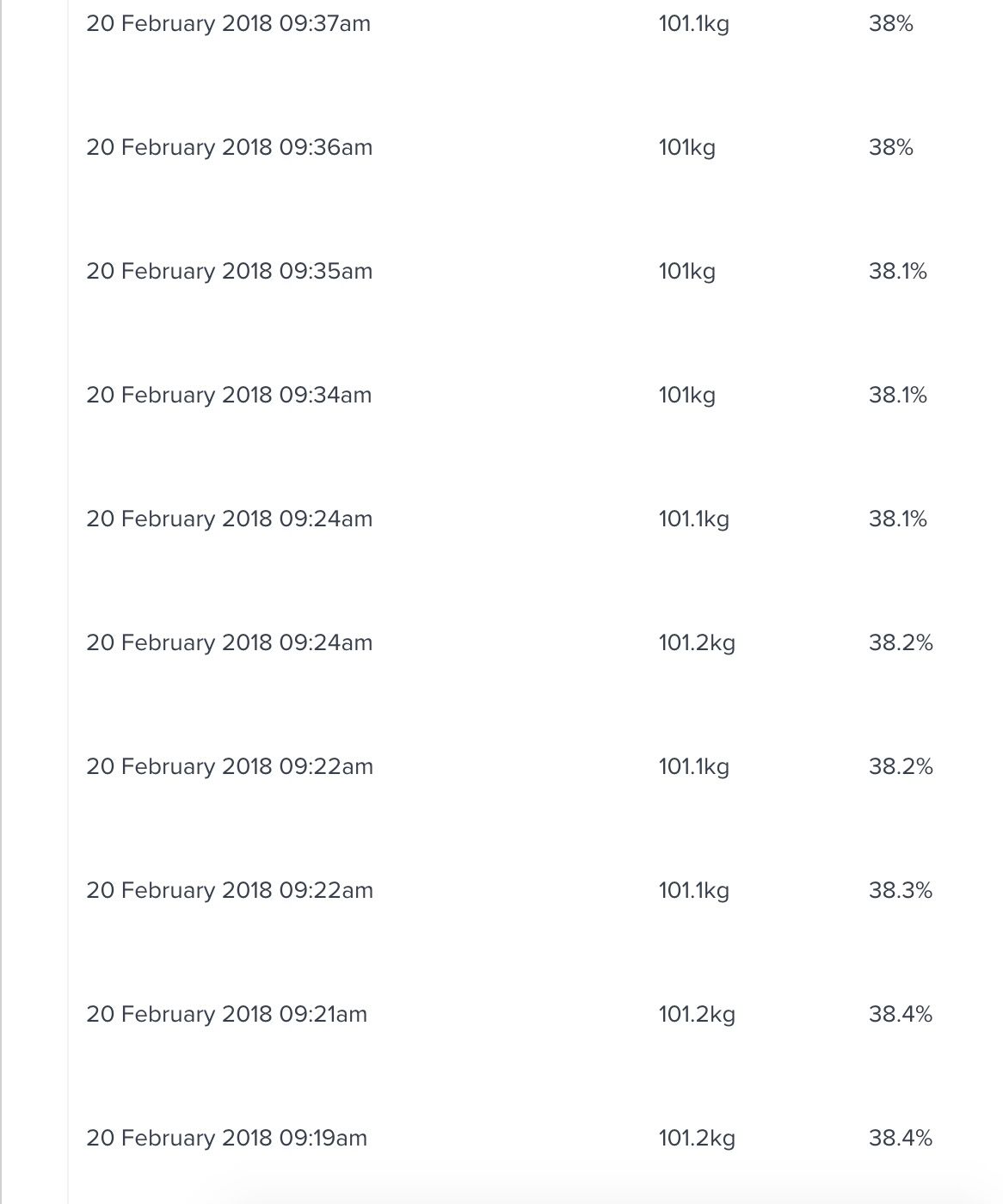The width and height of the screenshot is (1003, 1204).
Task: Click the 101.1kg weight recorded at 09:24am
Action: click(693, 519)
